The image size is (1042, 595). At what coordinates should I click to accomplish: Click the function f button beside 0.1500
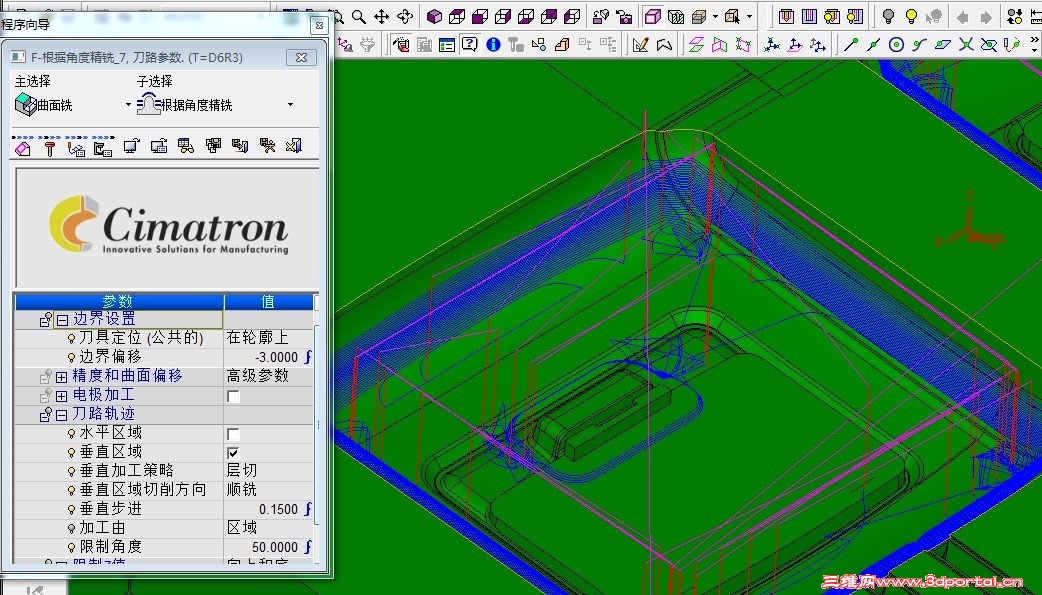[308, 509]
